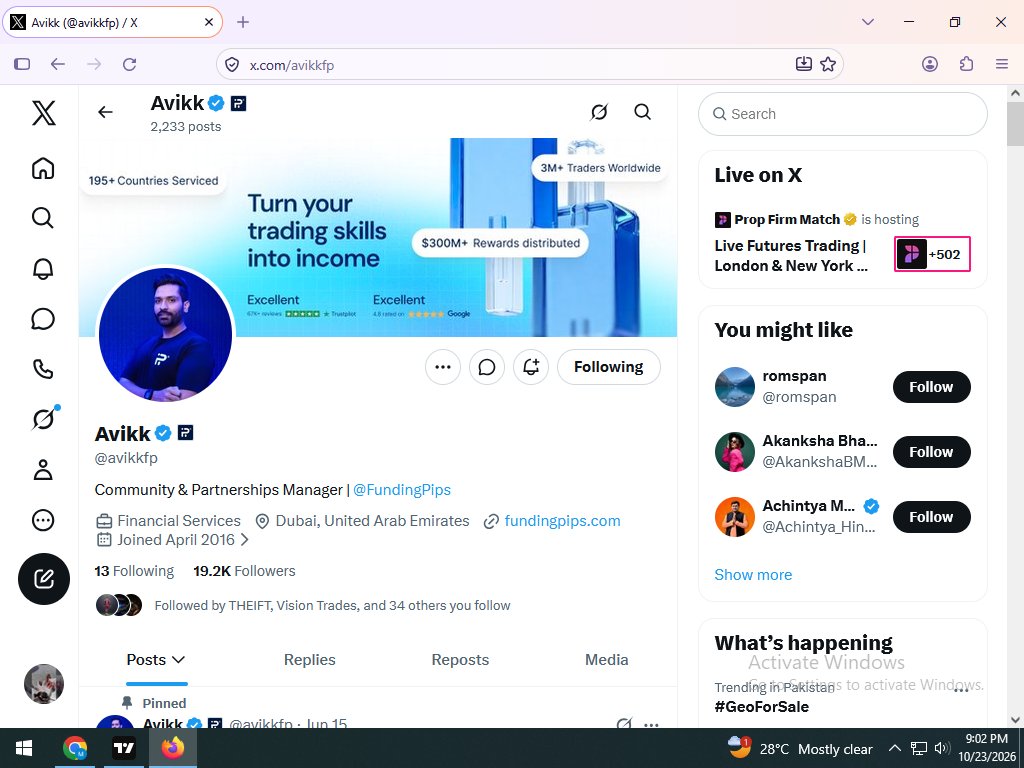View the 19.2K Followers list
The width and height of the screenshot is (1024, 768).
244,571
